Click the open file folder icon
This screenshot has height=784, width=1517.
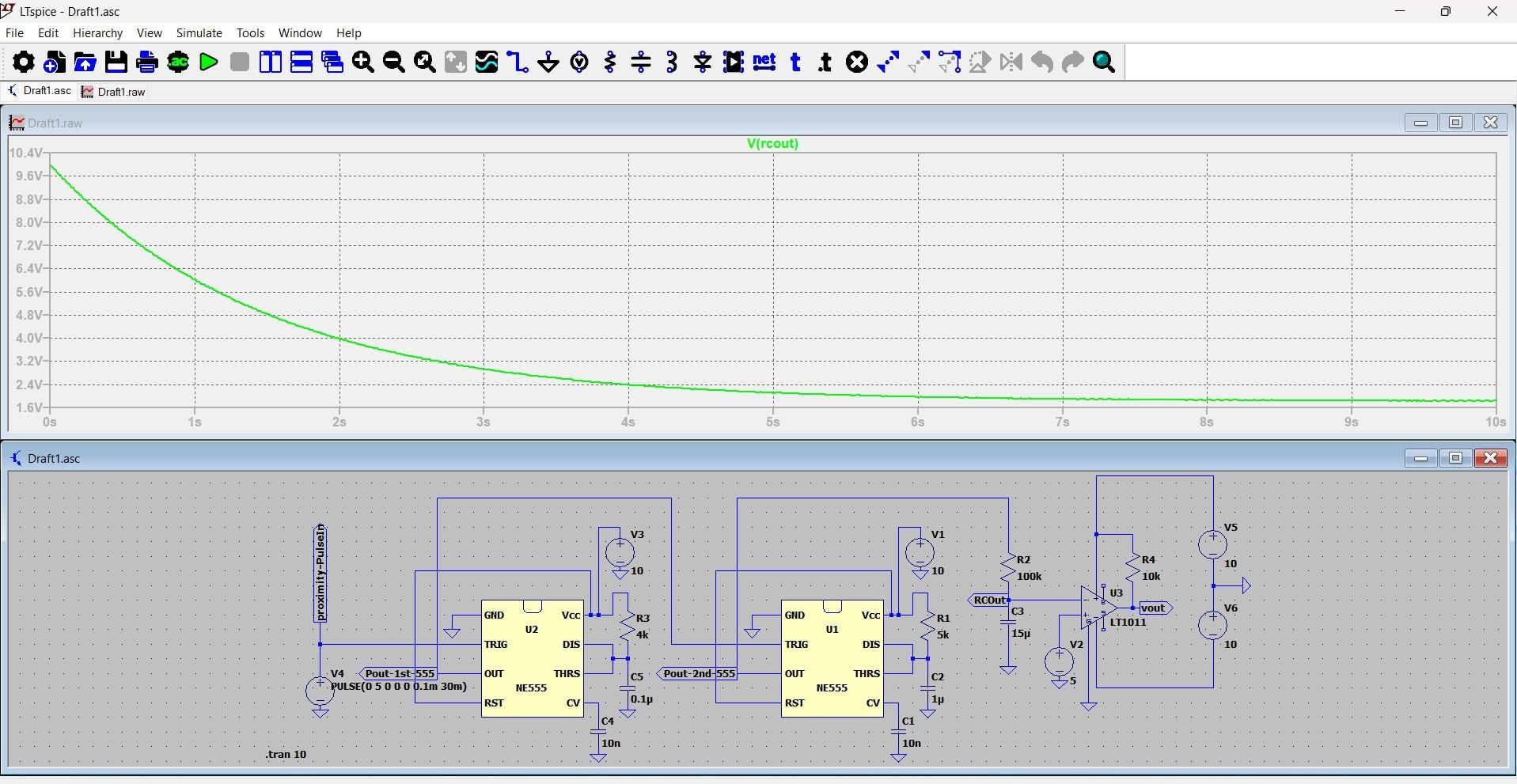tap(85, 62)
